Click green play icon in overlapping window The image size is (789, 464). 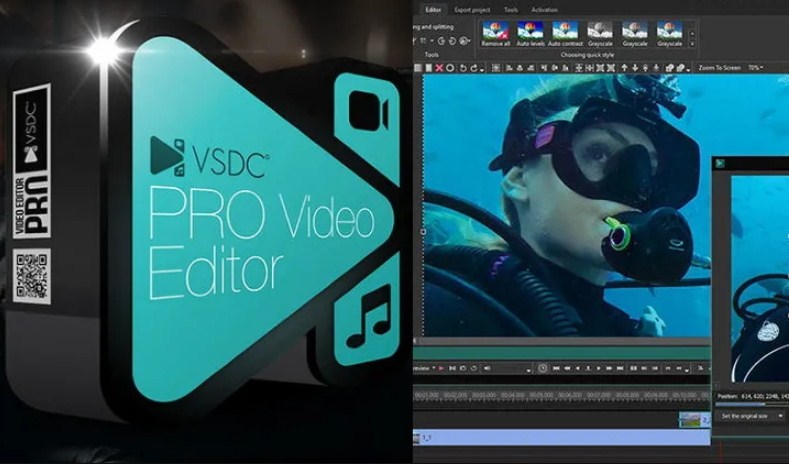pos(720,163)
